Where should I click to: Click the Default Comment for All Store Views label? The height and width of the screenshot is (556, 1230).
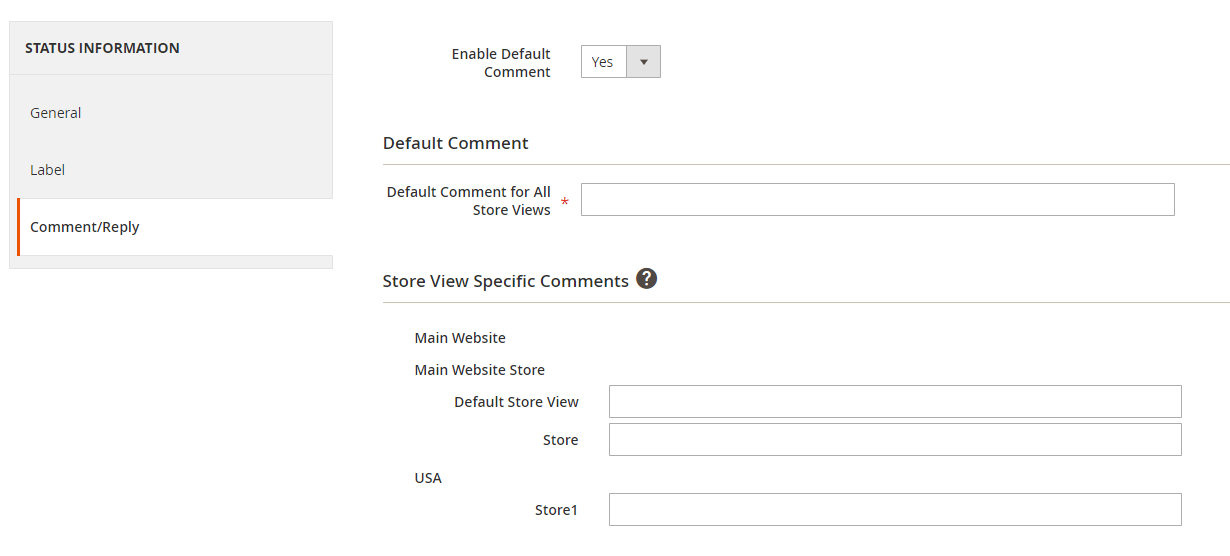pos(469,200)
